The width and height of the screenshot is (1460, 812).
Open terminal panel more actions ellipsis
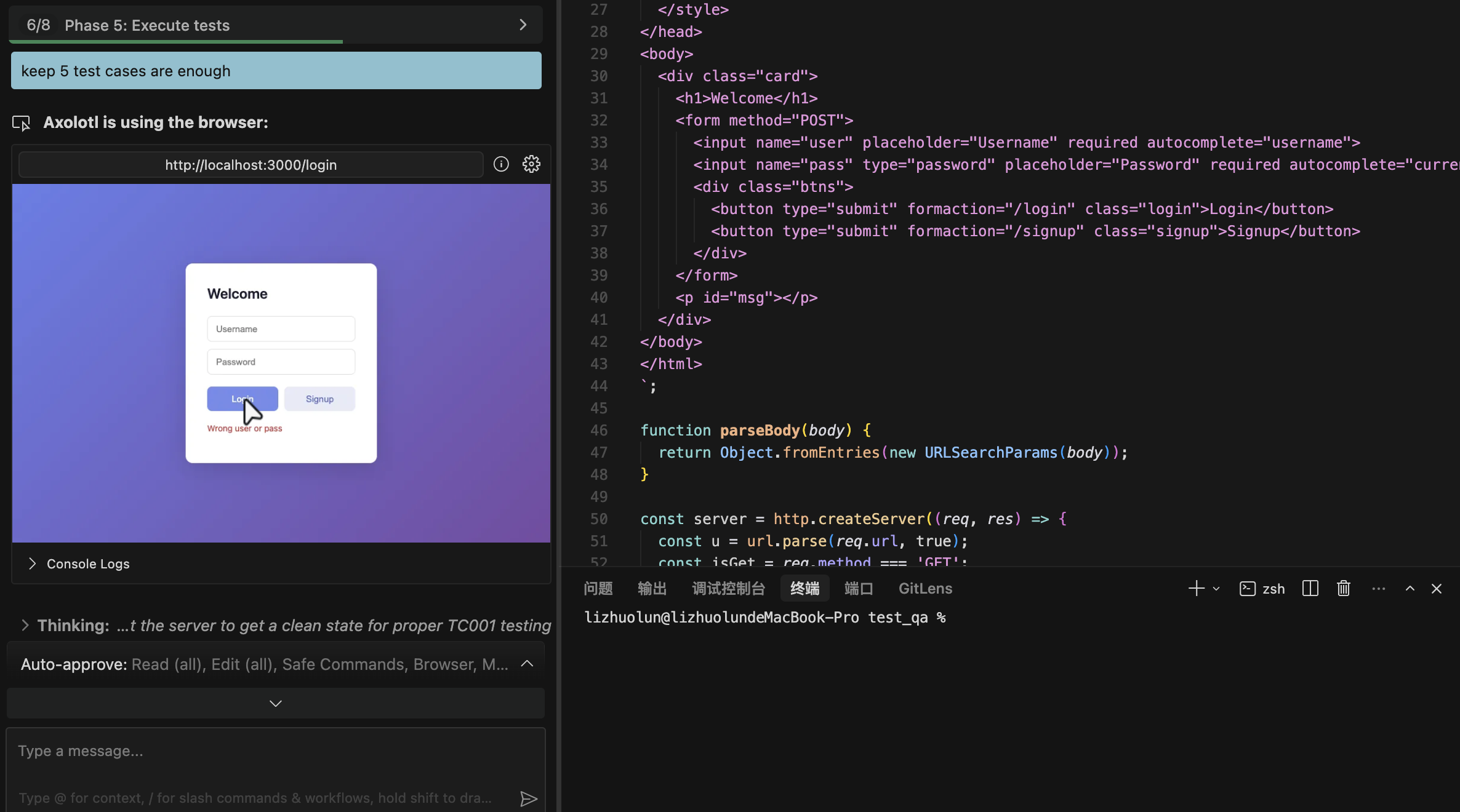tap(1378, 589)
